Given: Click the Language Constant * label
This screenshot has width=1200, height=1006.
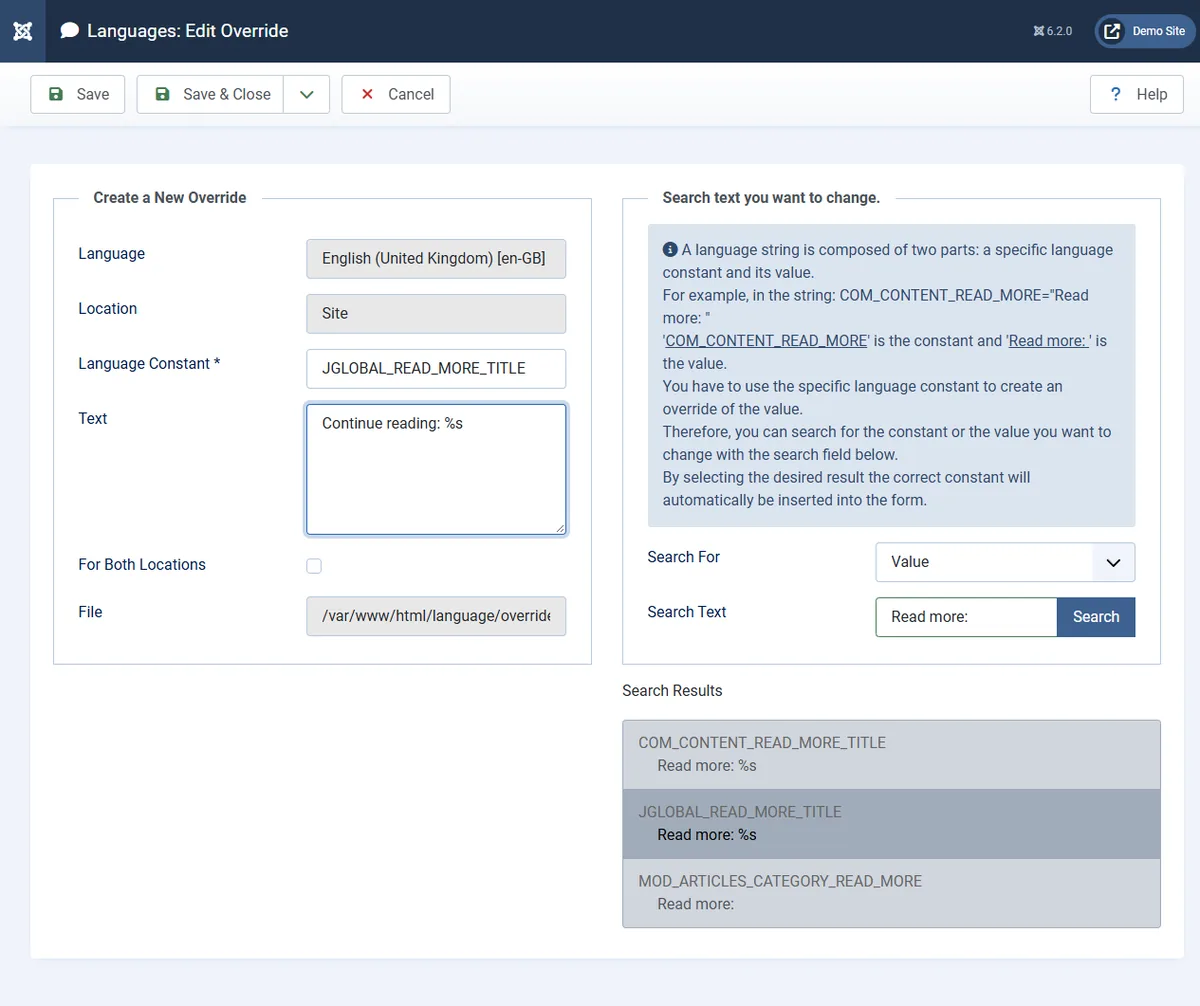Looking at the screenshot, I should [x=150, y=364].
